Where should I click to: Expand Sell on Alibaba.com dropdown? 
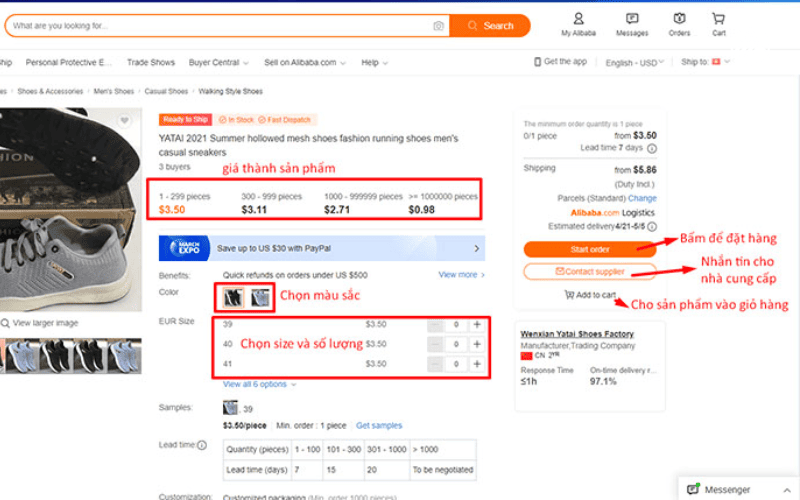(305, 62)
